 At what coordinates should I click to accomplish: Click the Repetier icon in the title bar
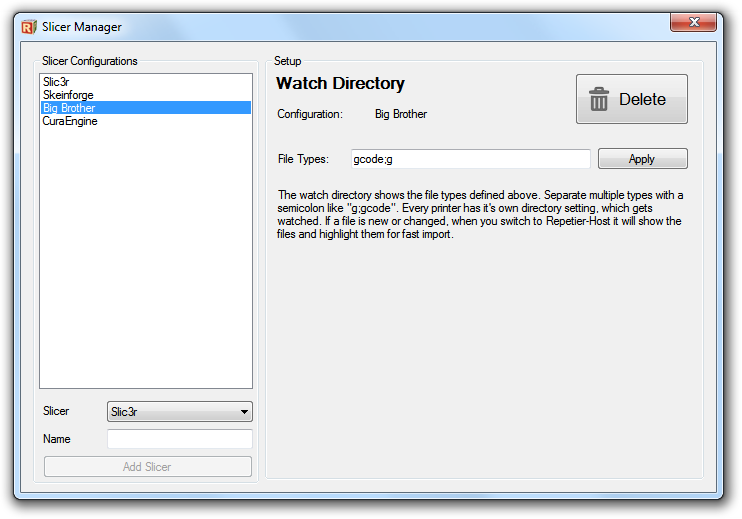[x=28, y=27]
